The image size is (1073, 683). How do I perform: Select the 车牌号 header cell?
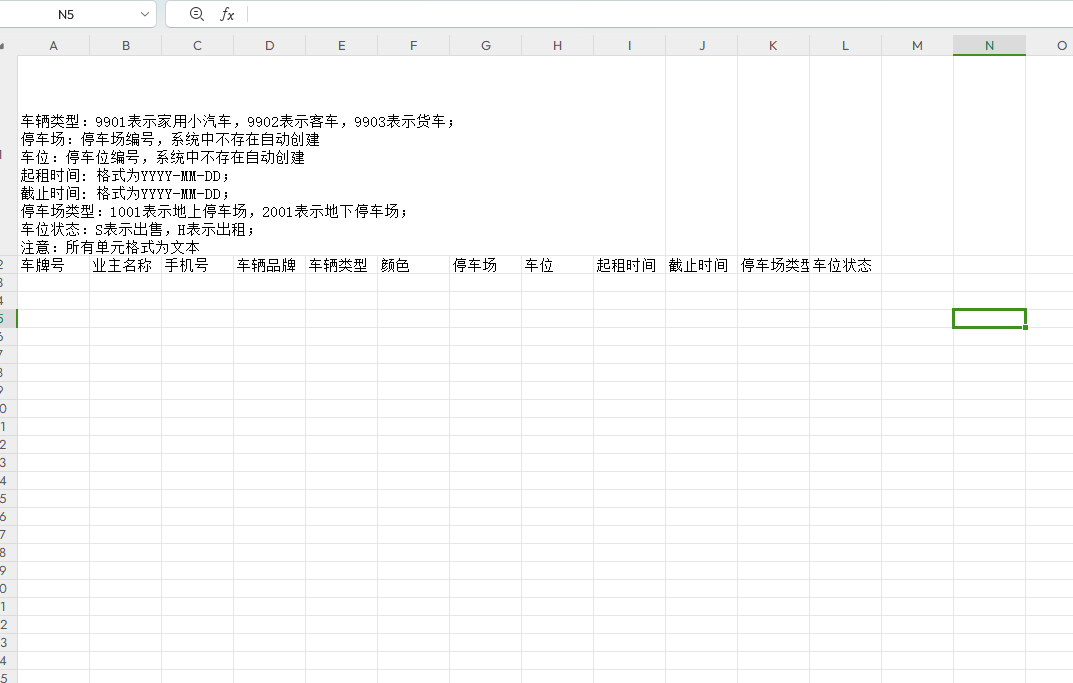click(53, 265)
